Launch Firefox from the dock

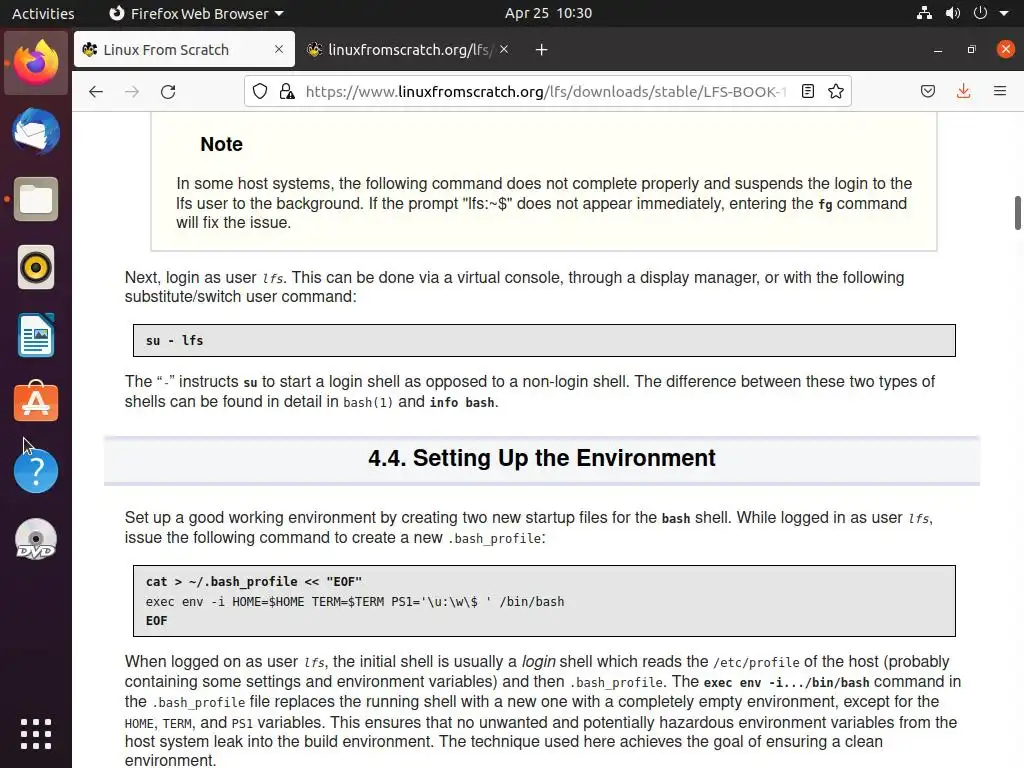click(x=36, y=63)
